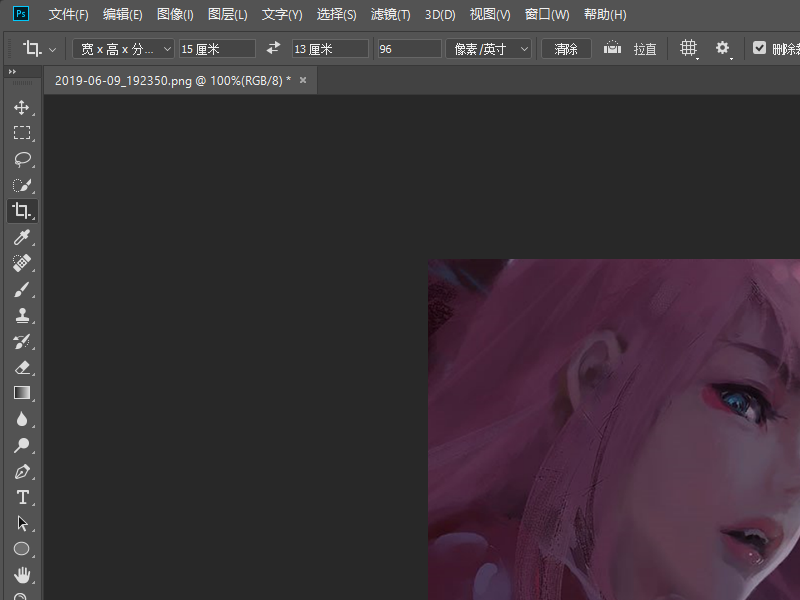Select the Rectangular Marquee tool
Screen dimensions: 800x600
[21, 133]
